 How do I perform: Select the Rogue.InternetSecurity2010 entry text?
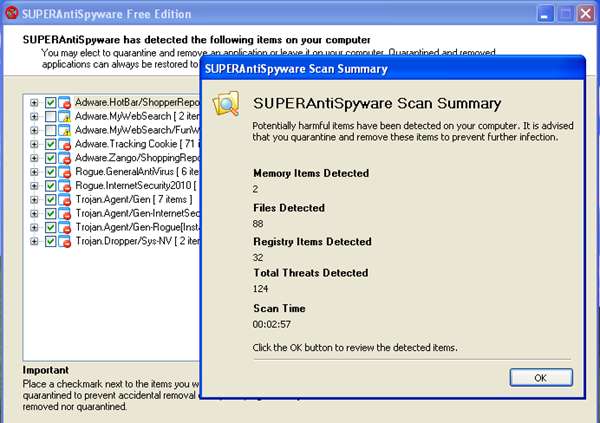point(137,185)
